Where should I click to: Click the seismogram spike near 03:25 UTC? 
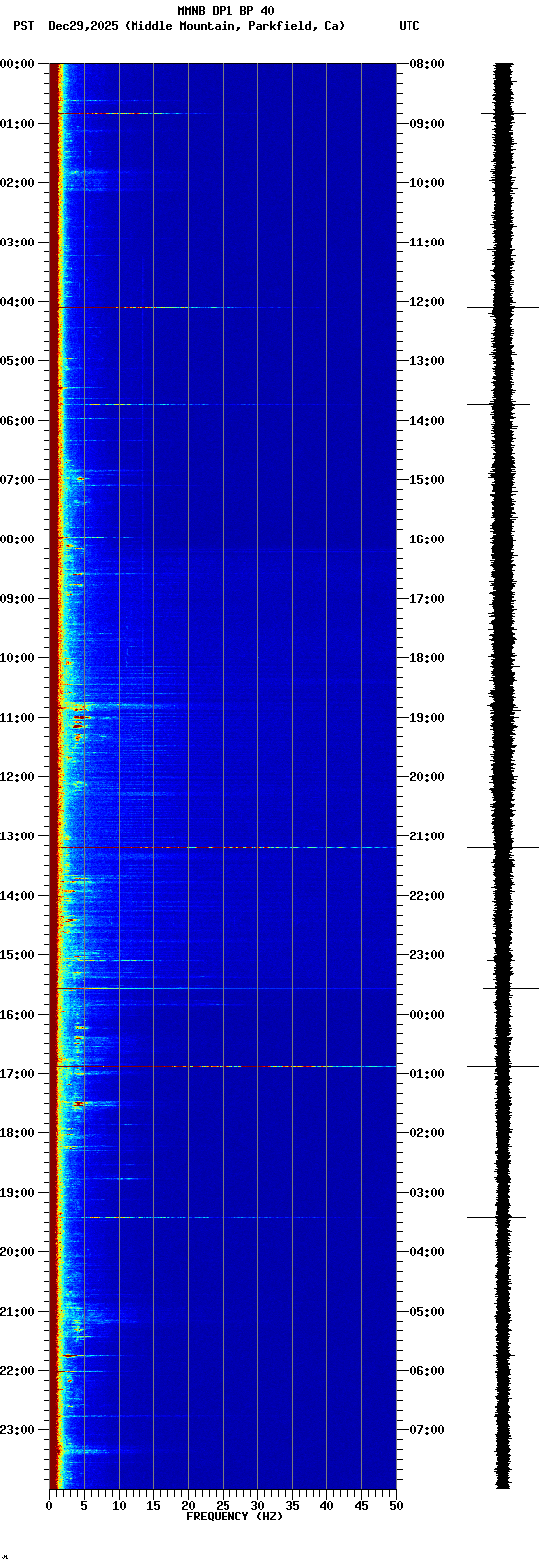pos(497,1217)
